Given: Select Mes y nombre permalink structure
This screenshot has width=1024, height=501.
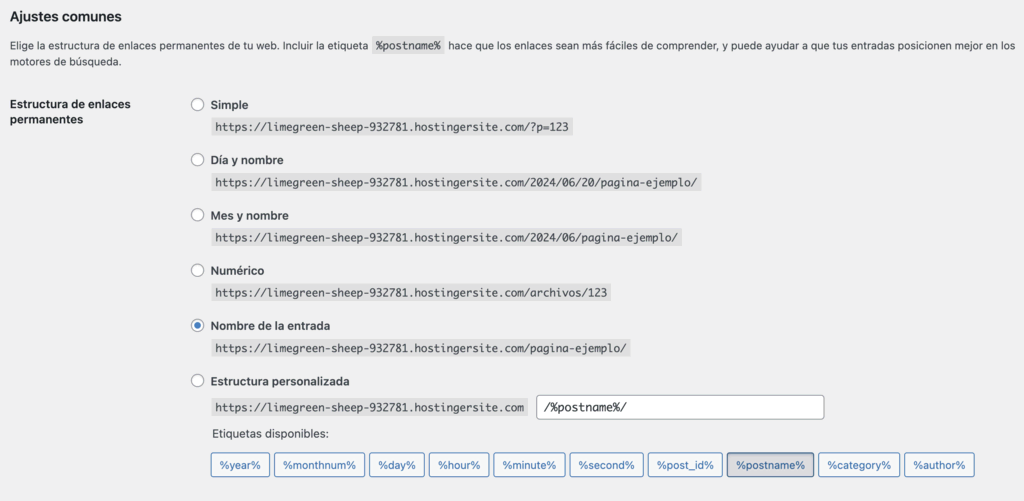Looking at the screenshot, I should click(197, 215).
